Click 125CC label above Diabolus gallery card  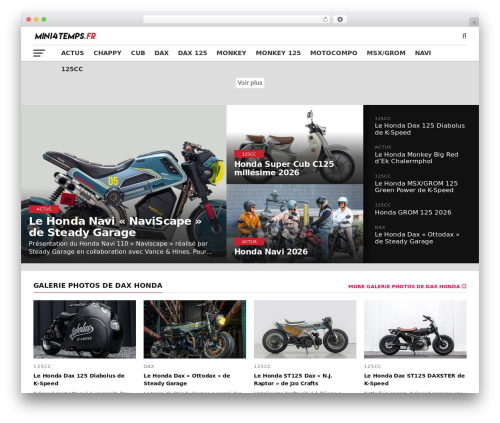(x=42, y=366)
